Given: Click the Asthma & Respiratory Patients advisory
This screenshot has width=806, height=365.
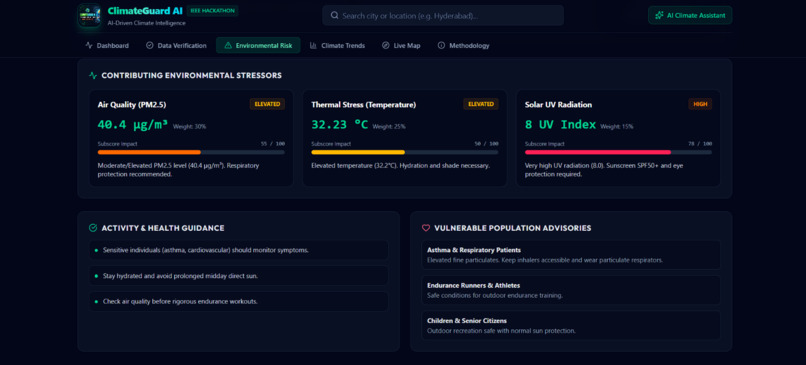Looking at the screenshot, I should click(571, 255).
